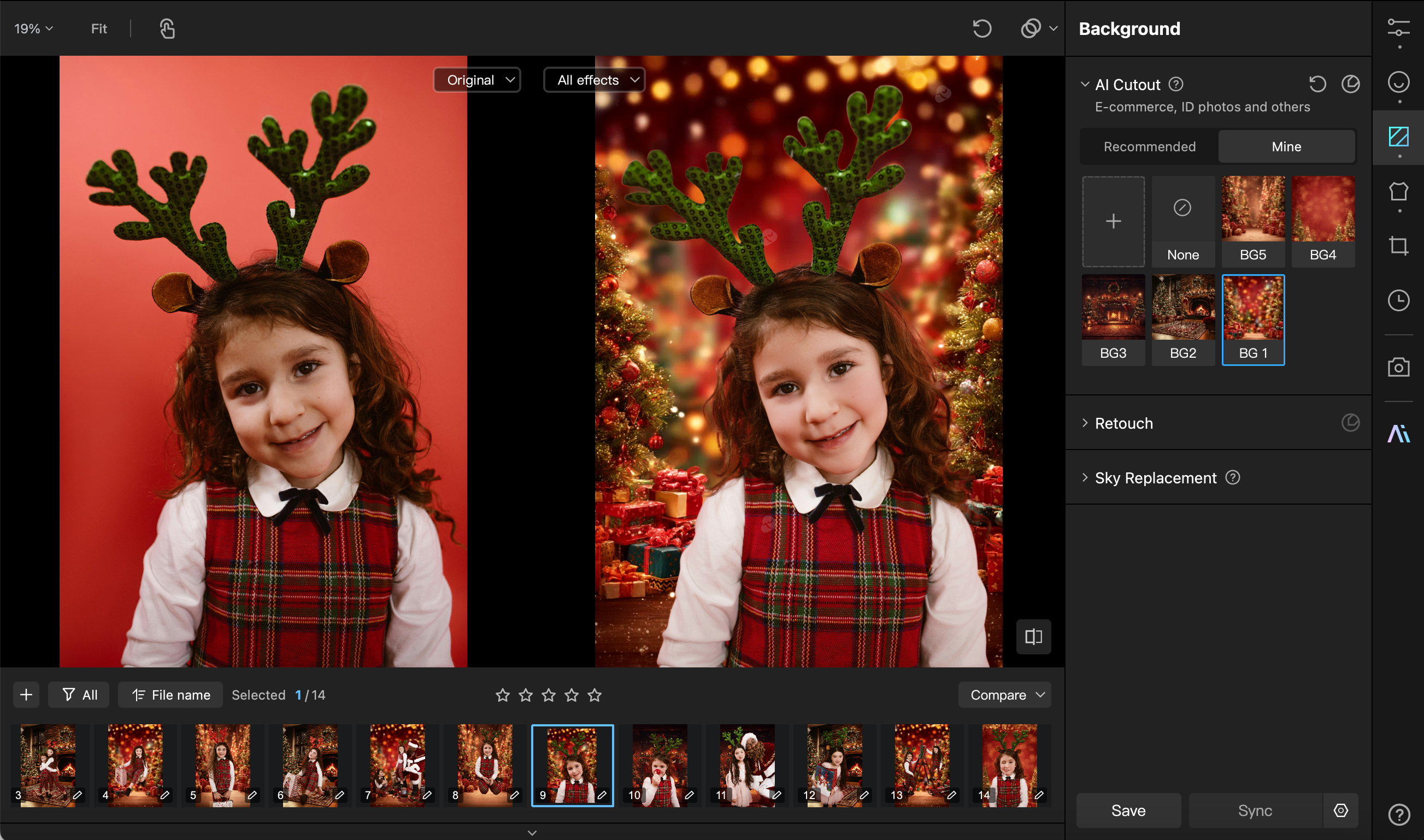Click the Fit zoom button

pyautogui.click(x=98, y=29)
